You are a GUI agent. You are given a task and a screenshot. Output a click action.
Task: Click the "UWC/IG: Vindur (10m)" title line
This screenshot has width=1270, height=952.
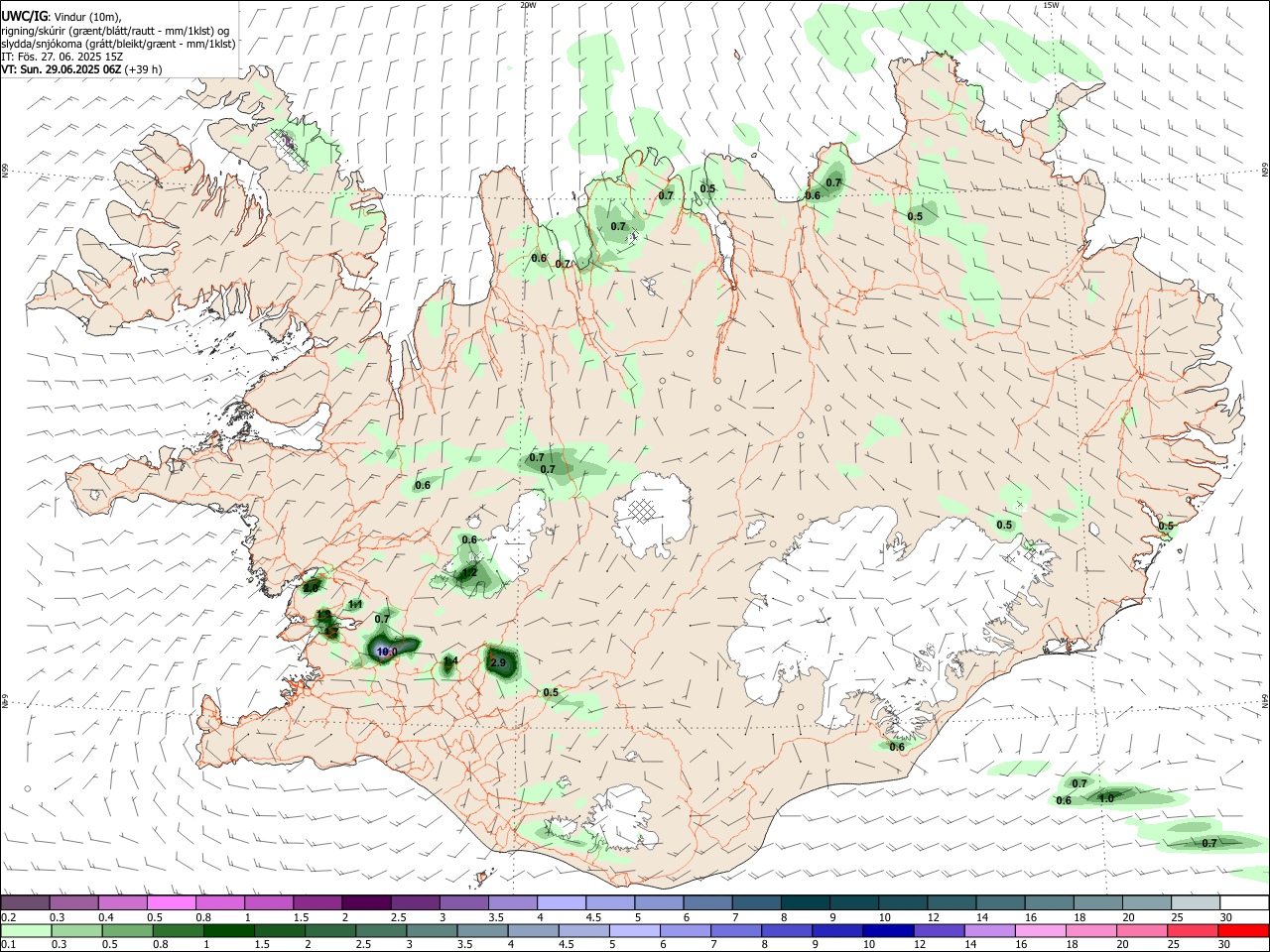(x=62, y=17)
